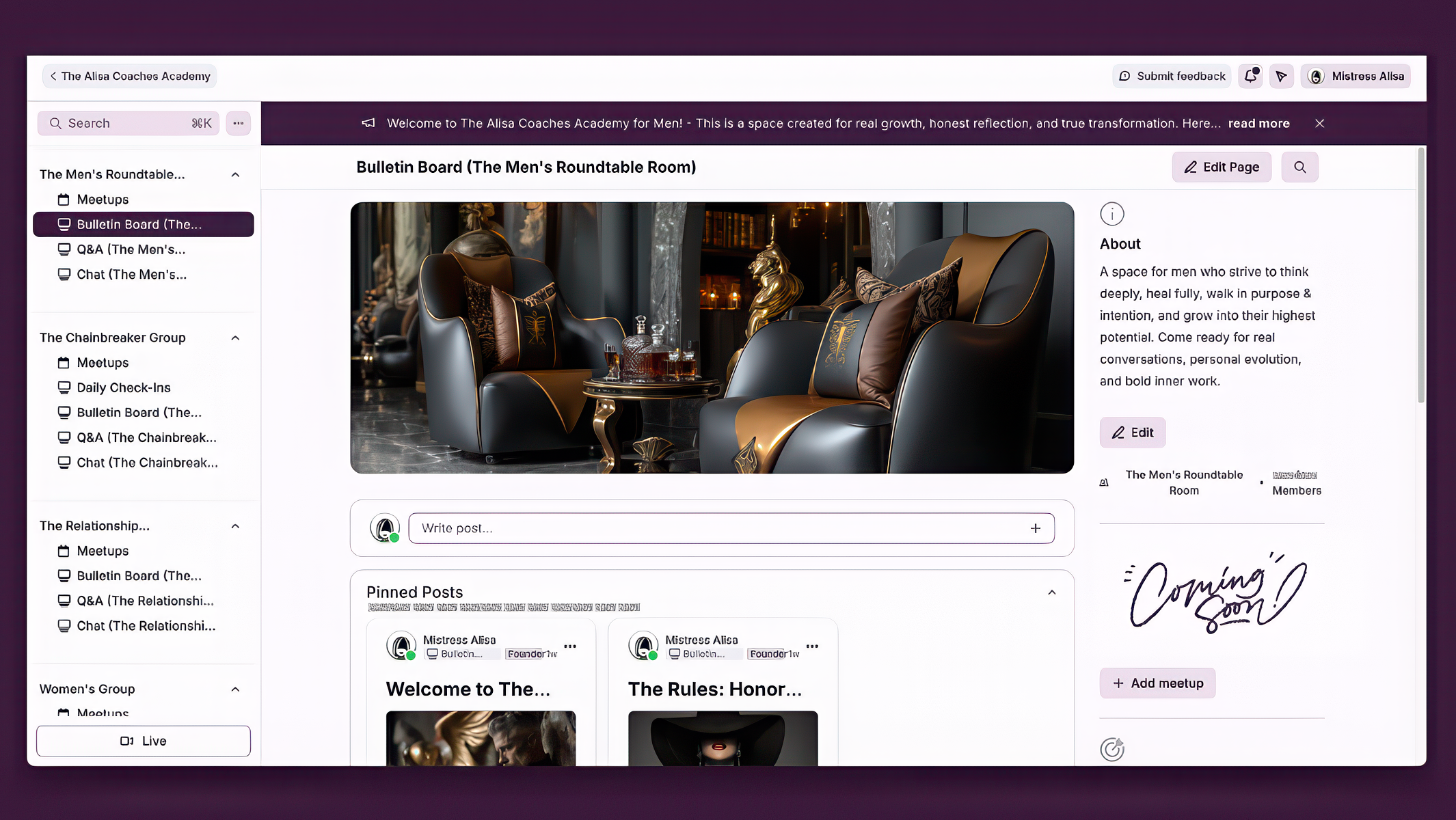Image resolution: width=1456 pixels, height=820 pixels.
Task: Open Daily Check-Ins in Chainbreaker Group
Action: pyautogui.click(x=123, y=387)
